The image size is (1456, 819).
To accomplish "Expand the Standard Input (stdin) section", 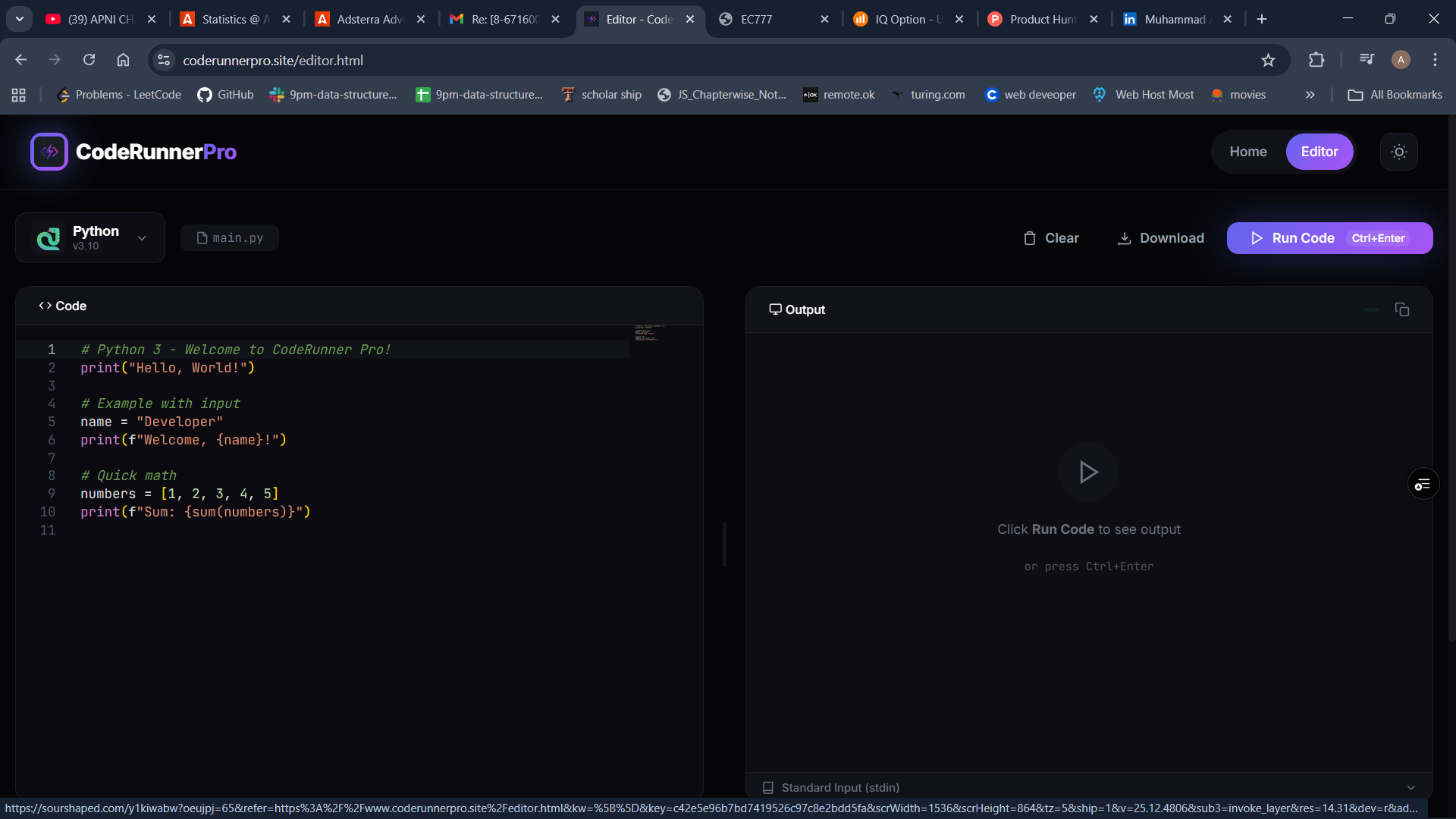I will click(1409, 787).
